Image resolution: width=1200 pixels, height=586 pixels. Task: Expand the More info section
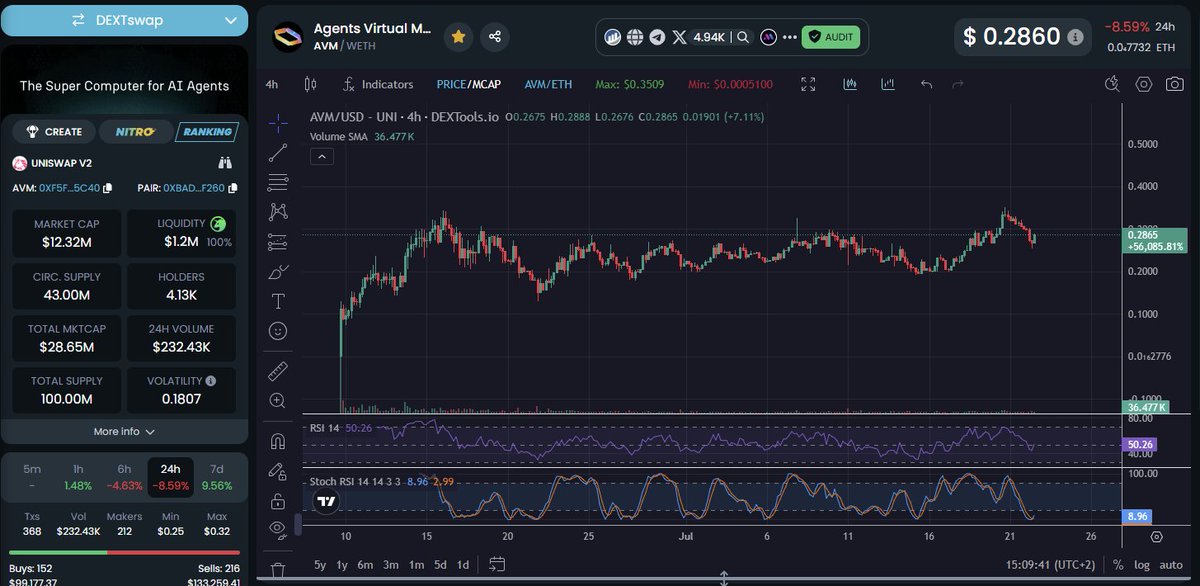pyautogui.click(x=124, y=431)
